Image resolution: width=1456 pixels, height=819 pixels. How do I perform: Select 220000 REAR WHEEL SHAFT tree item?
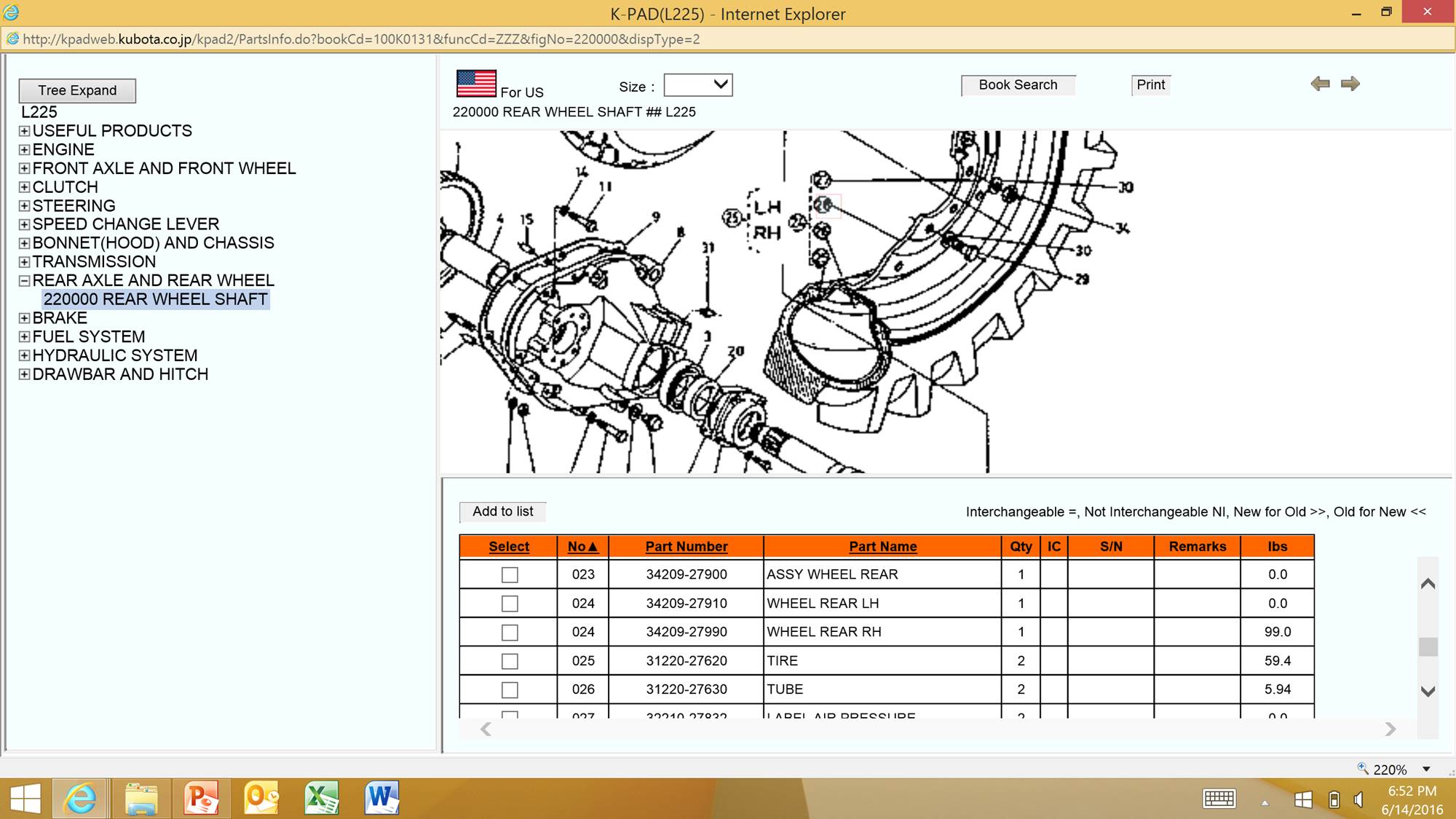156,299
